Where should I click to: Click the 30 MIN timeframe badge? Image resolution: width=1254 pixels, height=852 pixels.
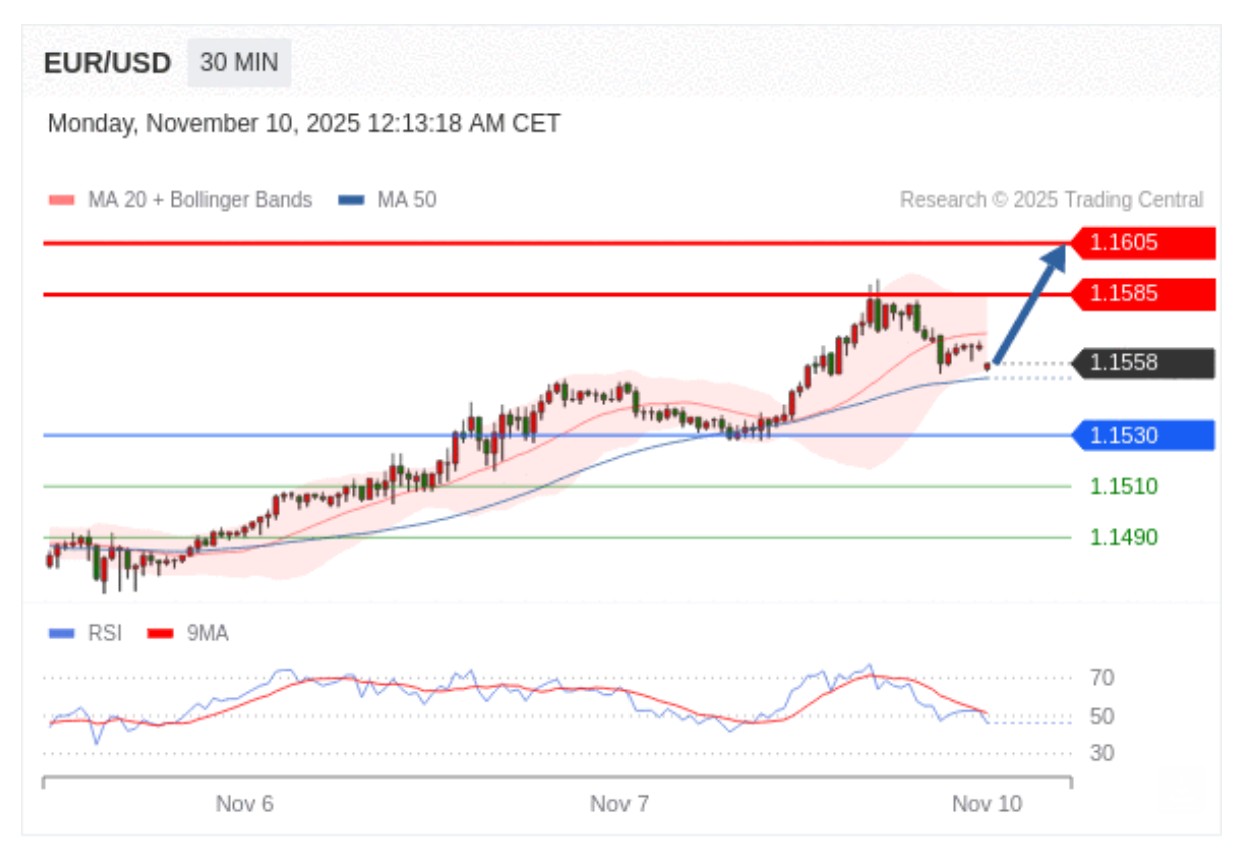[239, 63]
